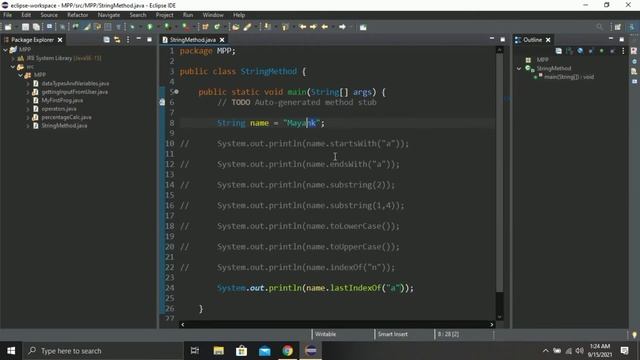Open the Source menu
640x360 pixels.
coord(49,15)
